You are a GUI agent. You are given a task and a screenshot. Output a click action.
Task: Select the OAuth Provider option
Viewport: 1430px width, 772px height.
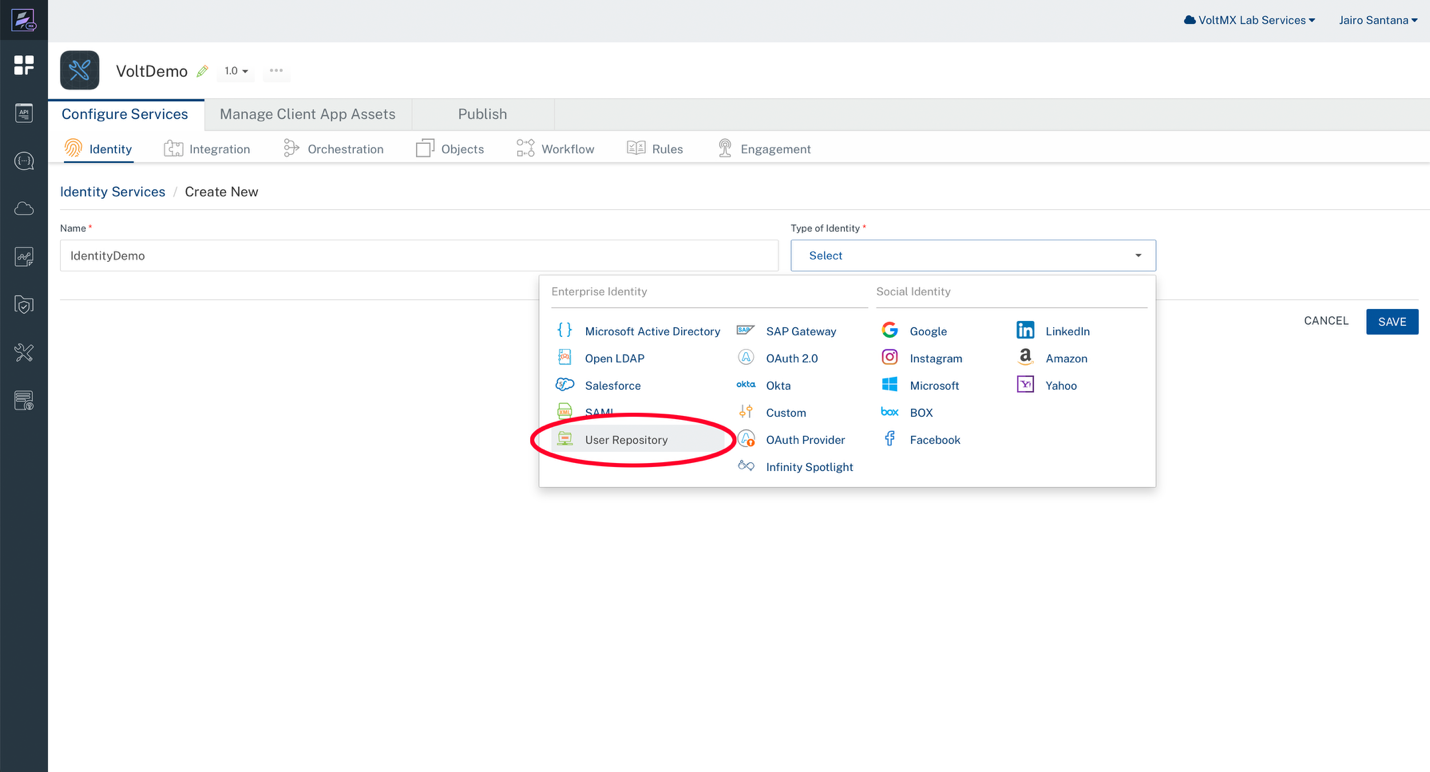click(x=791, y=440)
